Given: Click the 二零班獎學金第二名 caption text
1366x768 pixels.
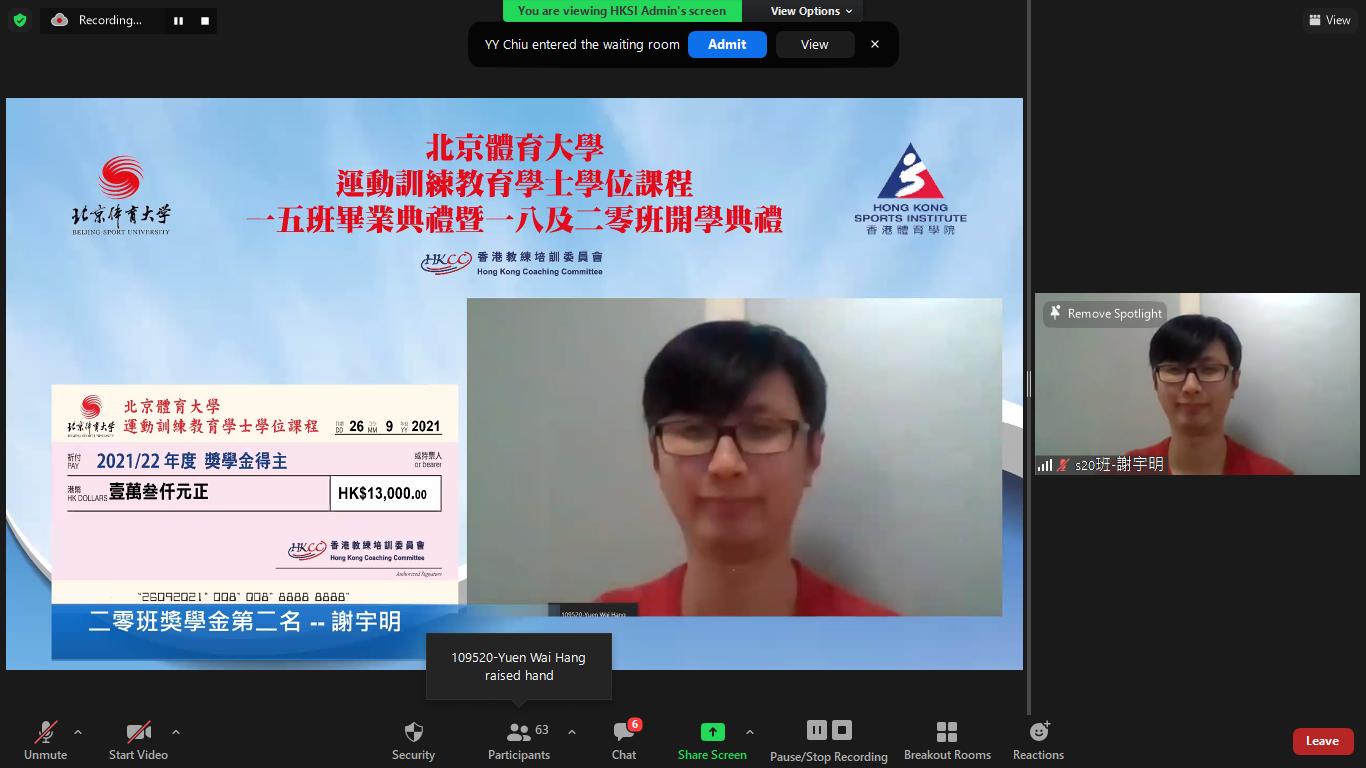Looking at the screenshot, I should (x=245, y=621).
